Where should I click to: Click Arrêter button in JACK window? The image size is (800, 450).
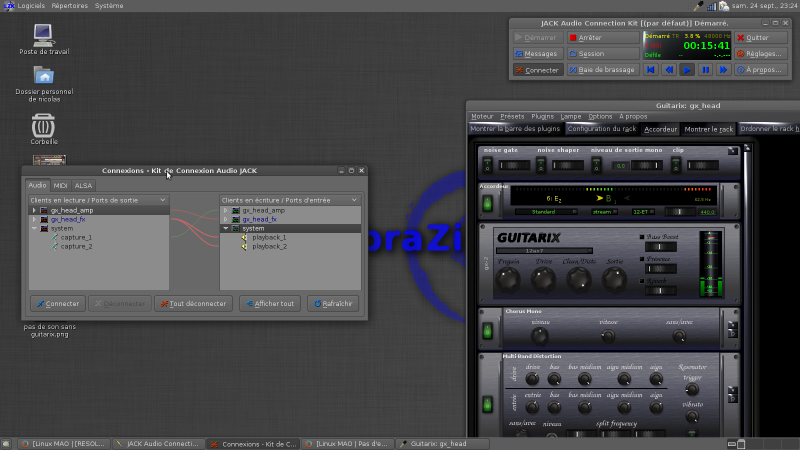[603, 38]
